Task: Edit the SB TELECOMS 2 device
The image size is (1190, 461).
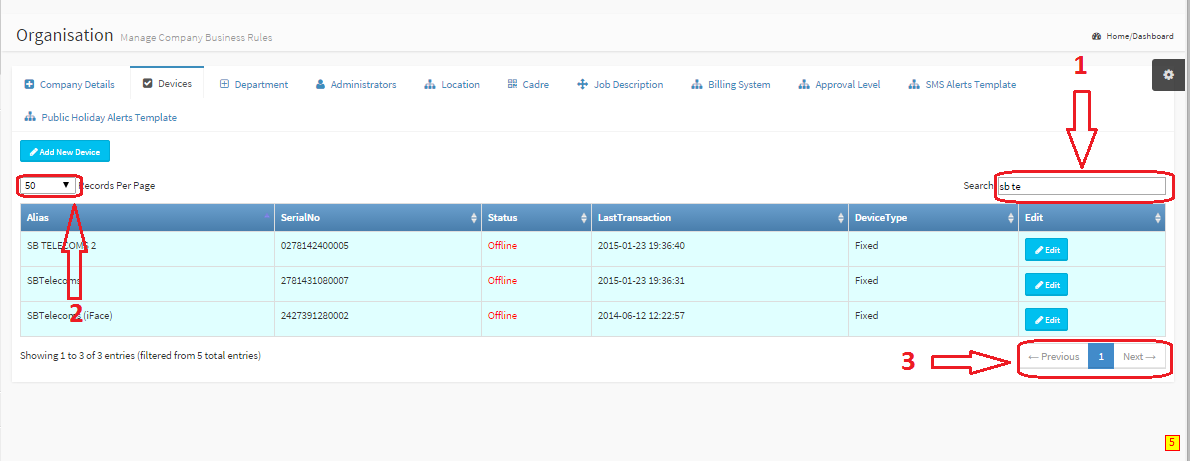Action: [1046, 250]
